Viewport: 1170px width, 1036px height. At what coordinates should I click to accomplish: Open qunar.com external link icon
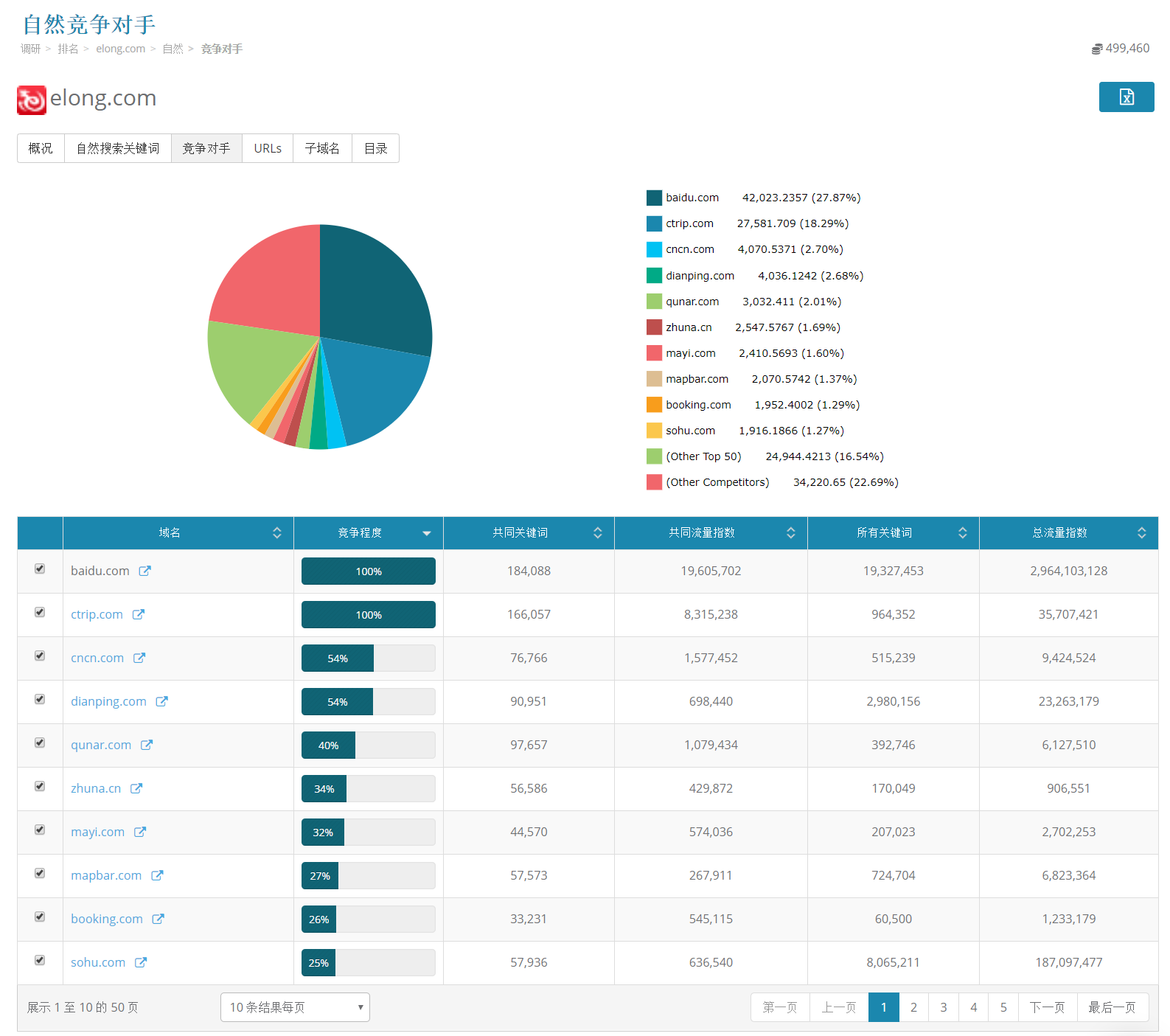coord(147,745)
